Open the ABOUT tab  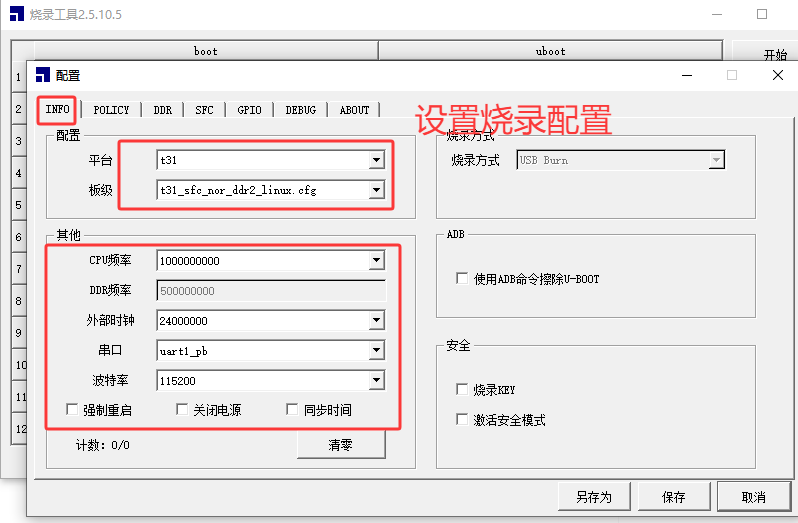click(x=354, y=110)
